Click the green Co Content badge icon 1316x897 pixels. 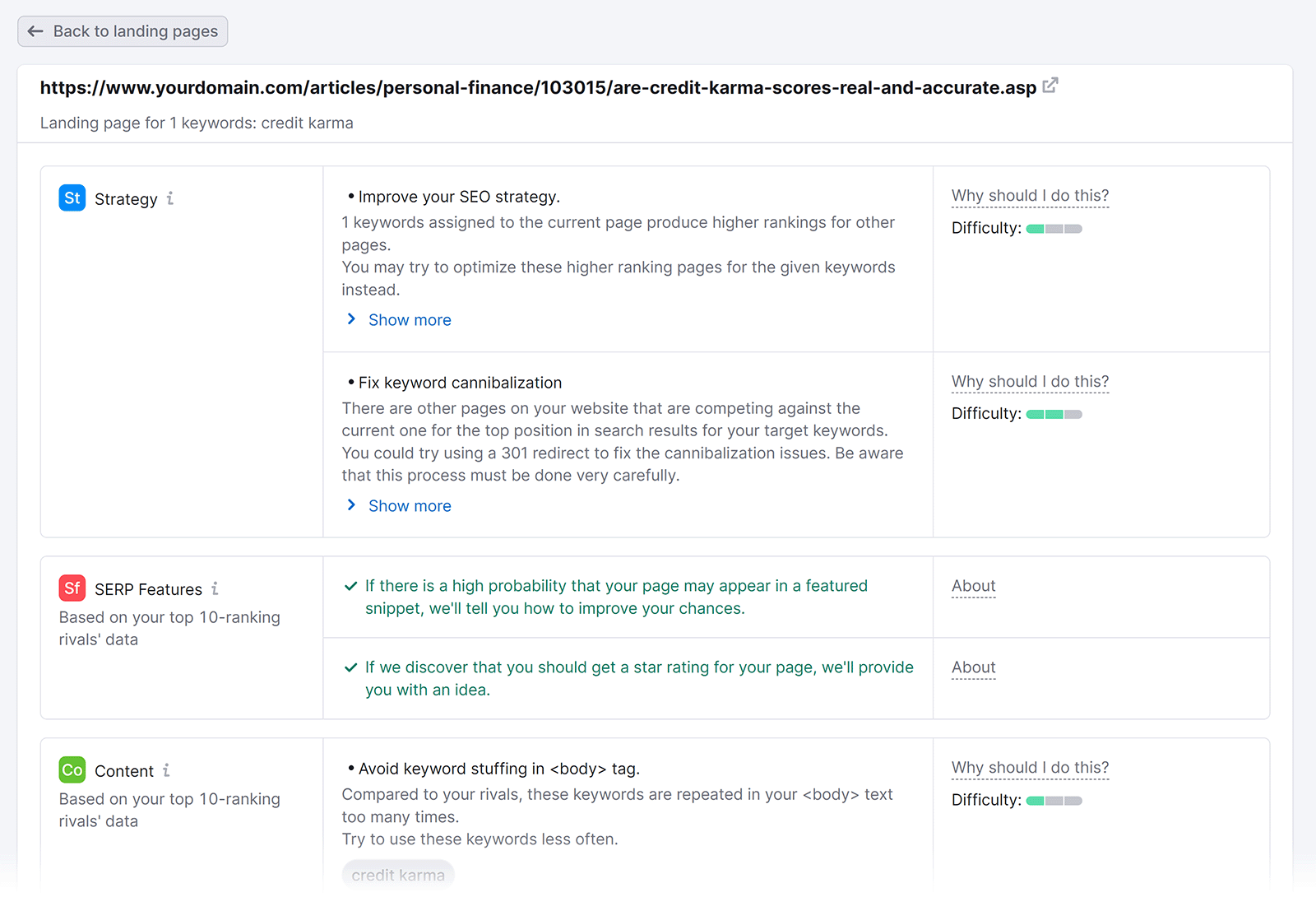(x=72, y=770)
